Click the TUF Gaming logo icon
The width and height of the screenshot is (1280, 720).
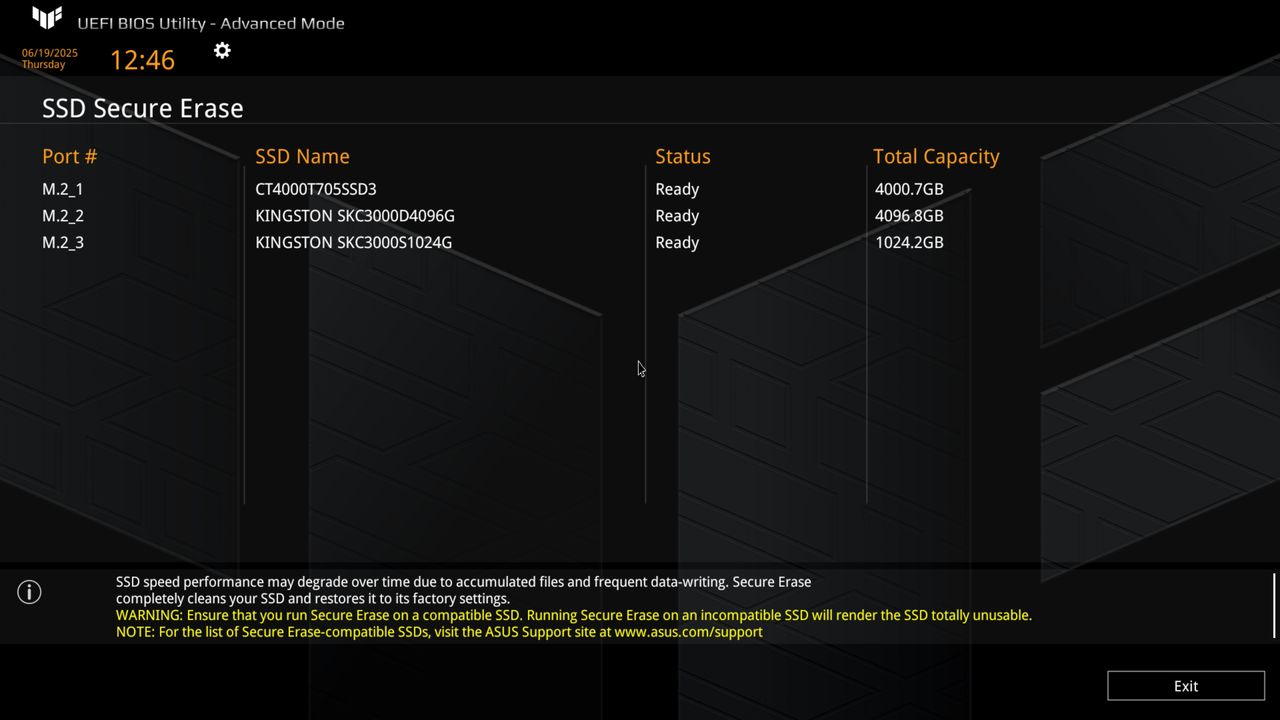(45, 17)
